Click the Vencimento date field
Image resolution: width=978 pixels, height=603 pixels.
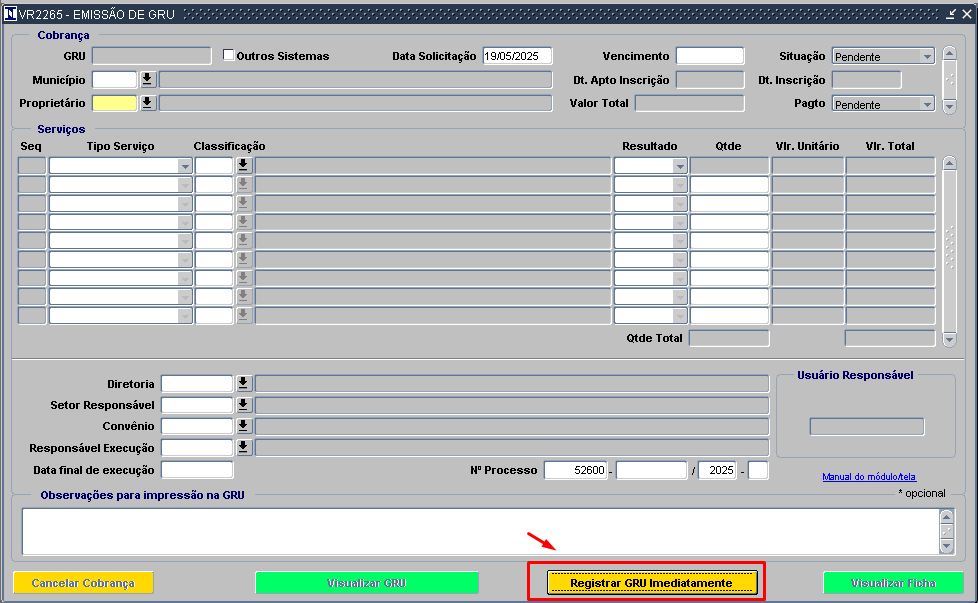[x=710, y=55]
